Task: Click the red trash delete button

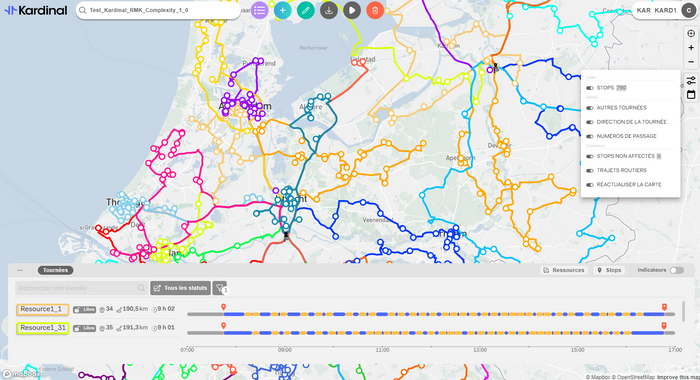Action: coord(375,10)
